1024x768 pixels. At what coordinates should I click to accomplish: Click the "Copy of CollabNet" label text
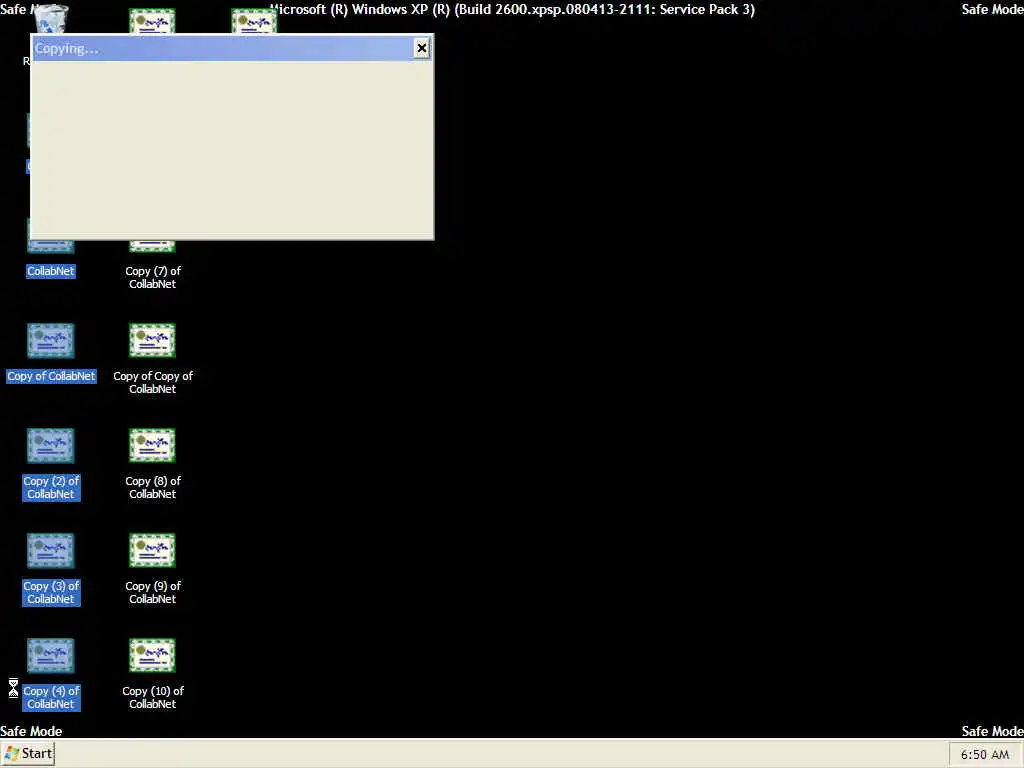click(x=52, y=376)
